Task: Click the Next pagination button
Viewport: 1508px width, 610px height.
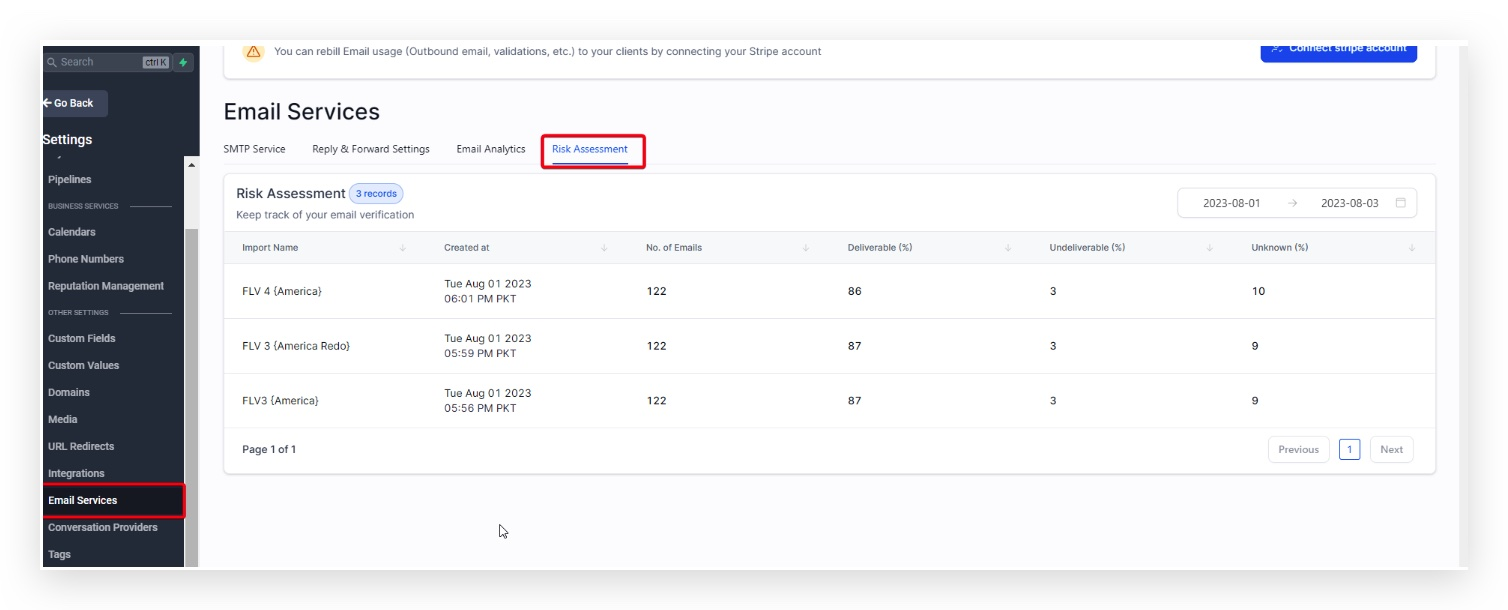Action: 1392,450
